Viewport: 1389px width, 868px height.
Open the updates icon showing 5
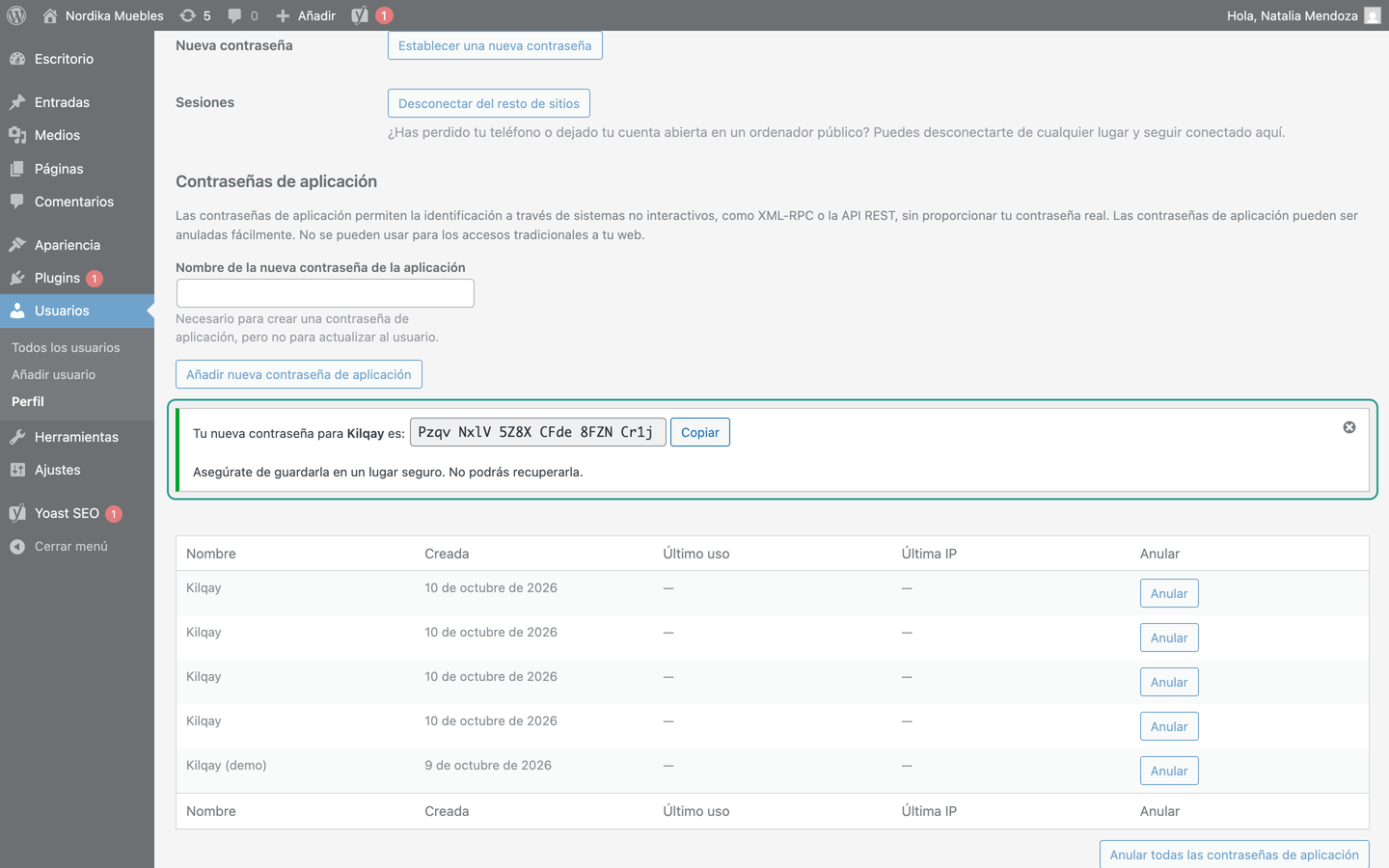point(188,15)
